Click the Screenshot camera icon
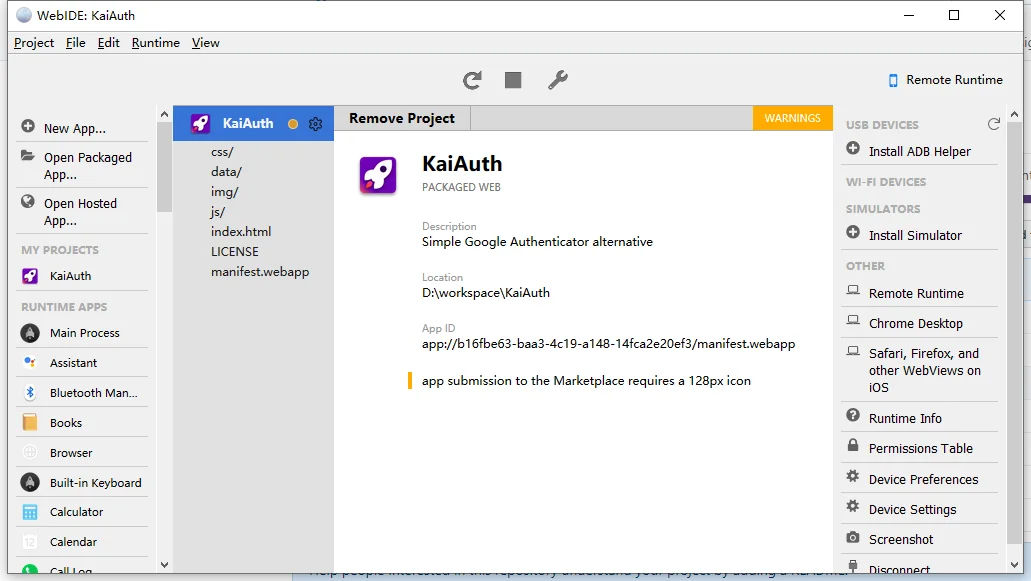This screenshot has width=1031, height=581. click(x=852, y=538)
